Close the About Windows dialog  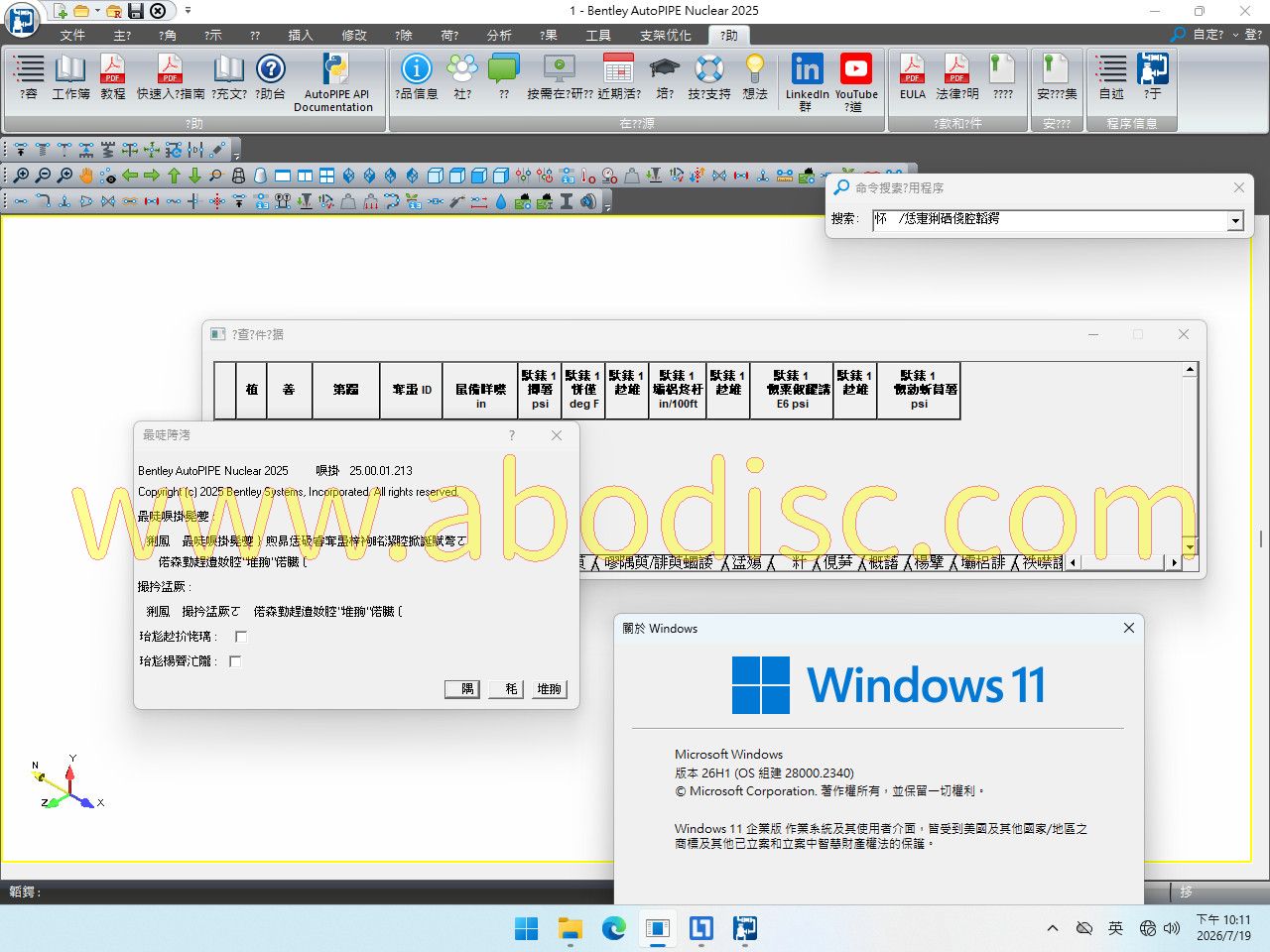[x=1128, y=628]
